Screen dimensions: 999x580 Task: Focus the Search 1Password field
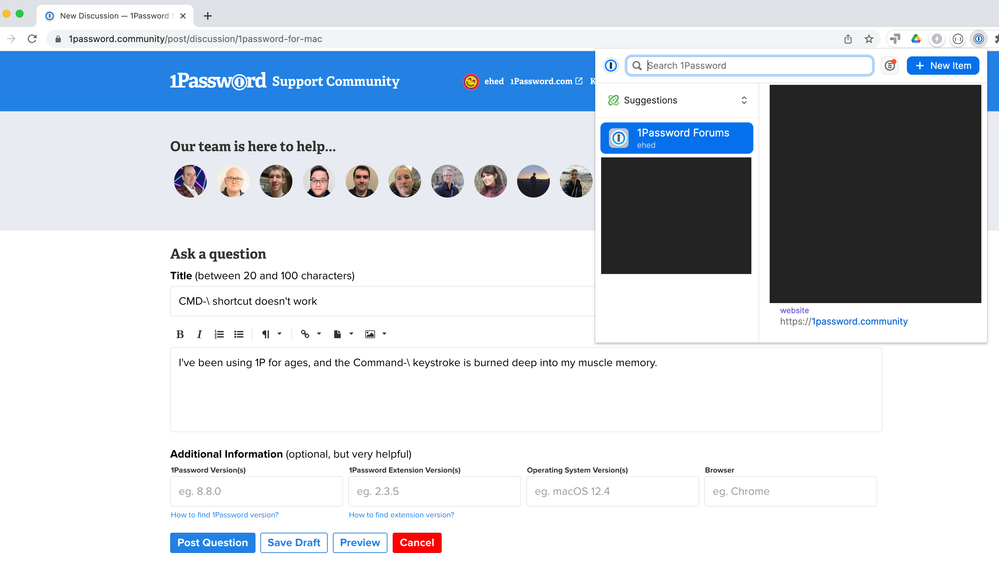(749, 66)
